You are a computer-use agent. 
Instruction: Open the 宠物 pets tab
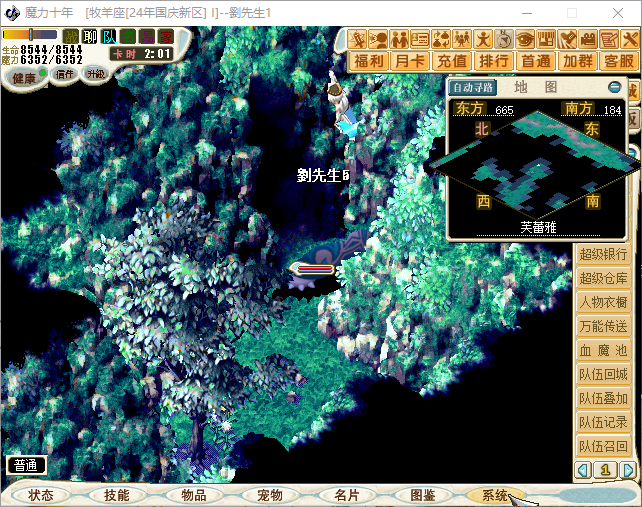pos(270,495)
